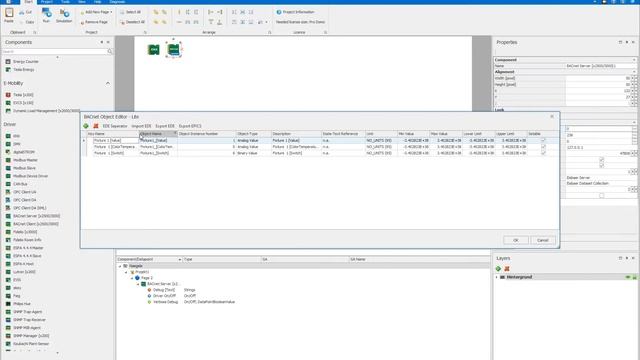This screenshot has width=640, height=360.
Task: Click the search icon in Components panel
Action: pos(109,52)
